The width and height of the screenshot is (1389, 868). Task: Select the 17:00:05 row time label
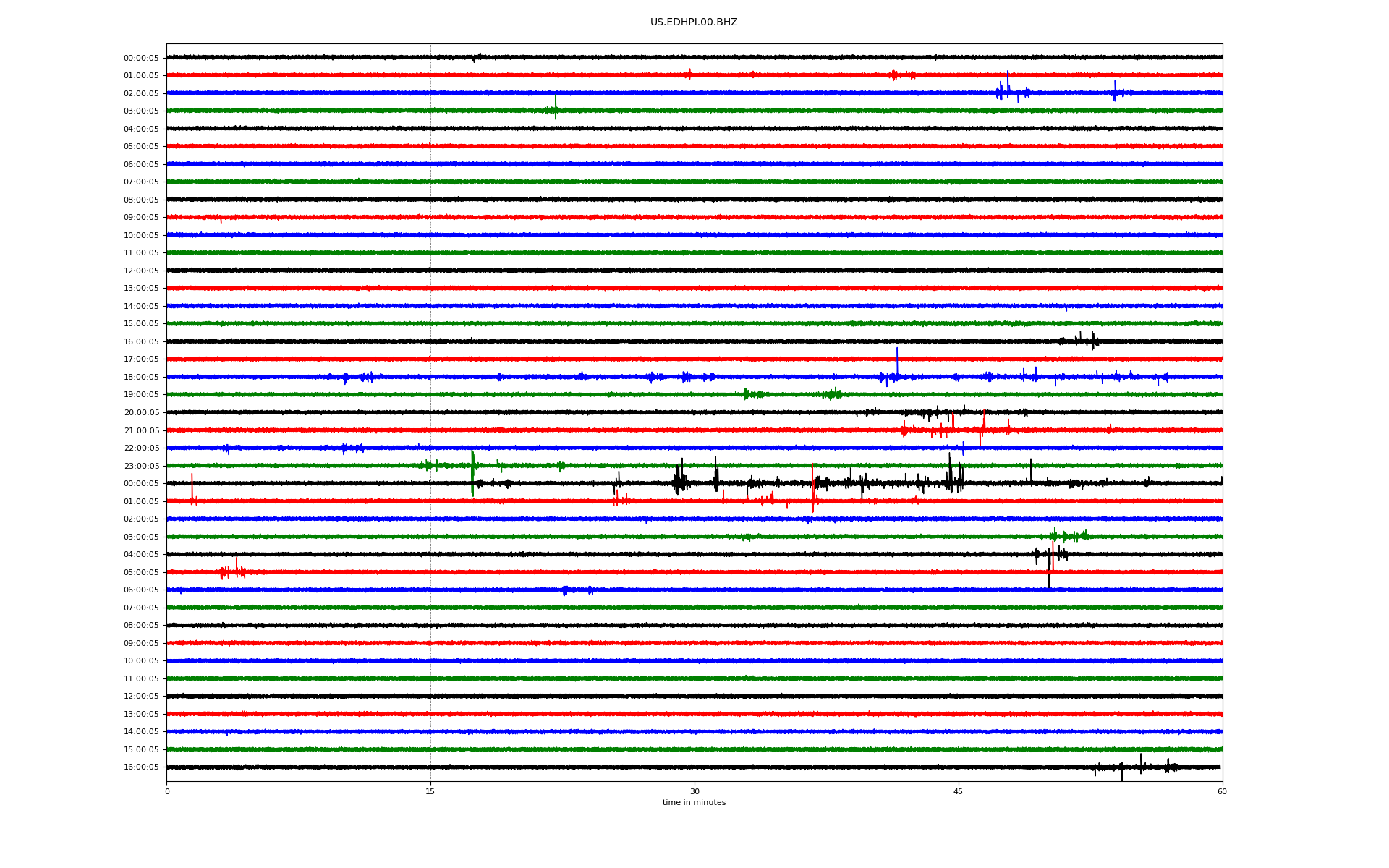[x=141, y=359]
